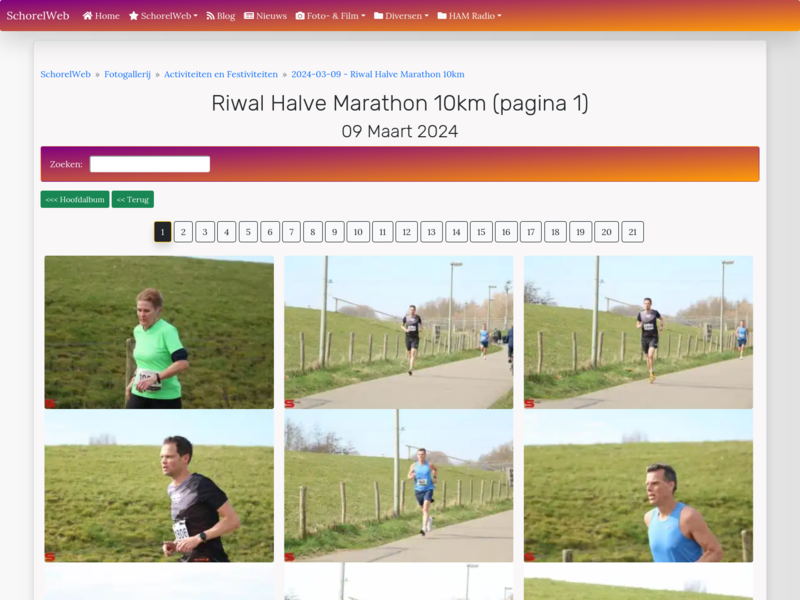The image size is (800, 600).
Task: Follow the SchorelWeb breadcrumb link
Action: (x=65, y=74)
